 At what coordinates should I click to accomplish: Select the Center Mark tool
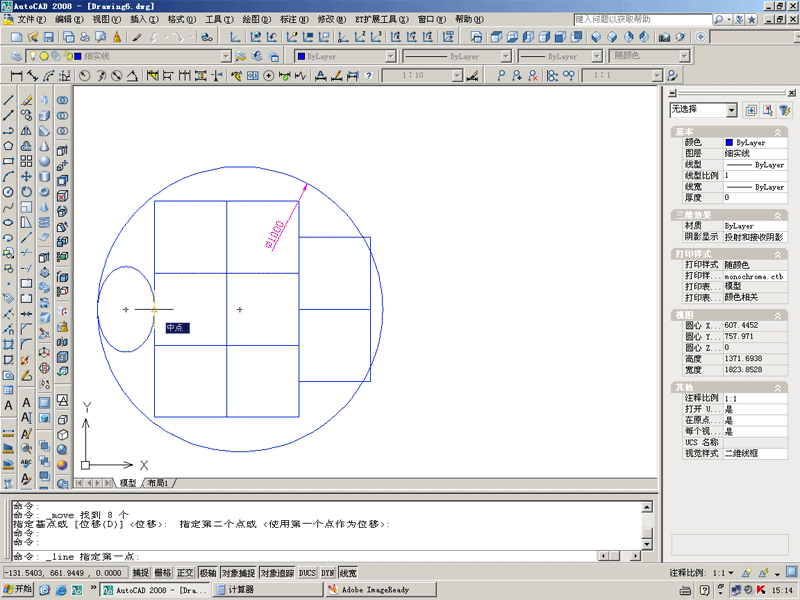268,76
